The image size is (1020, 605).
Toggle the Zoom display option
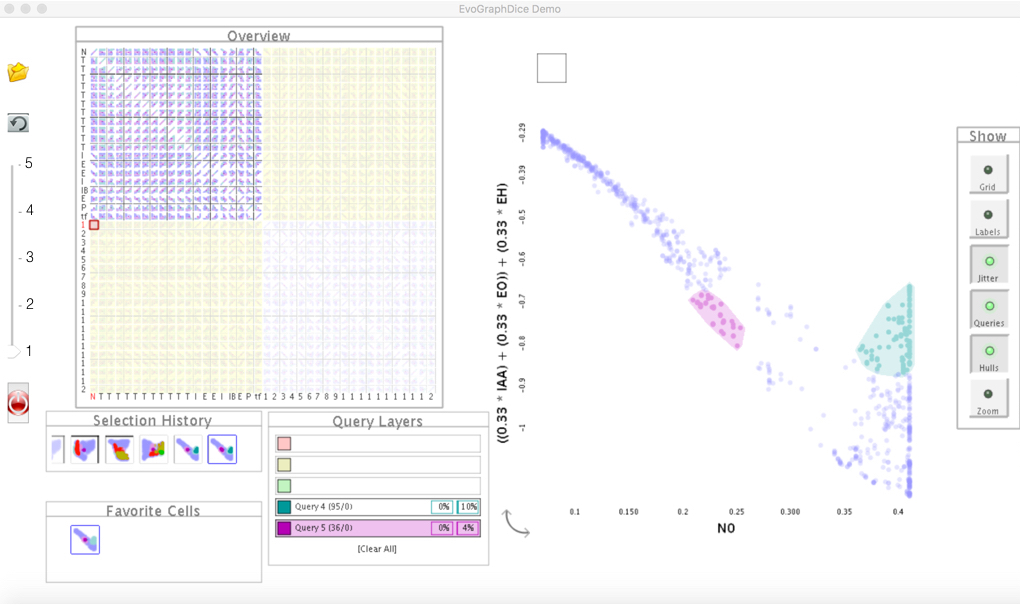coord(988,398)
